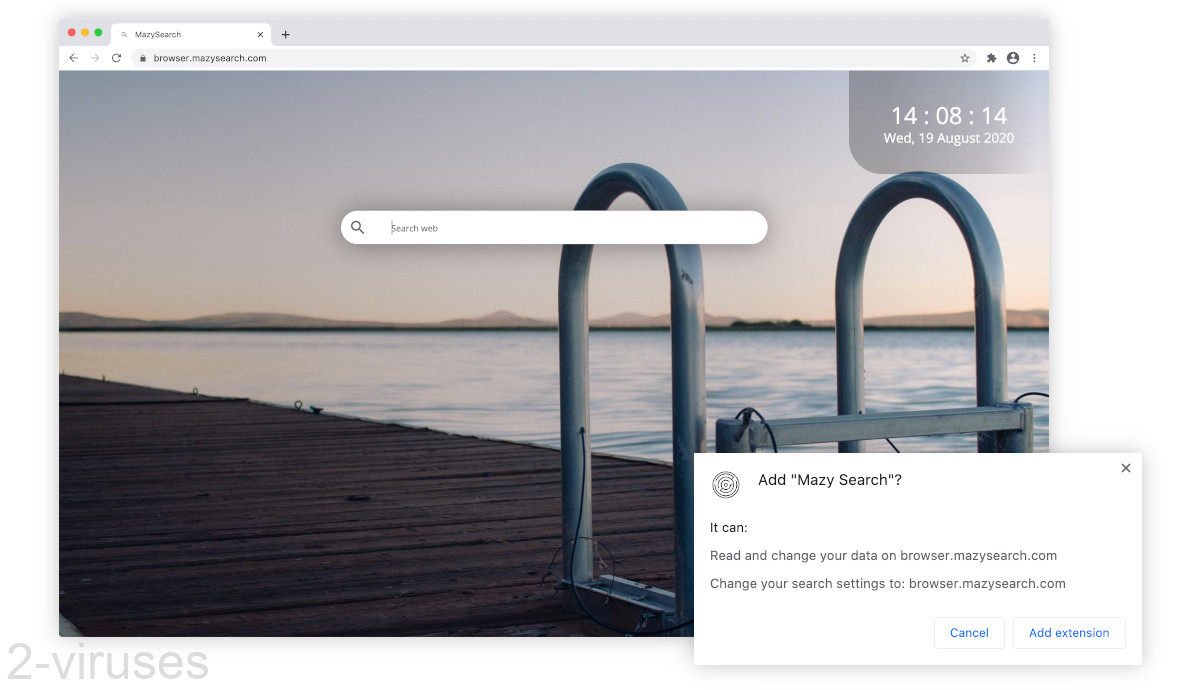Open a new tab with the plus button

point(285,33)
